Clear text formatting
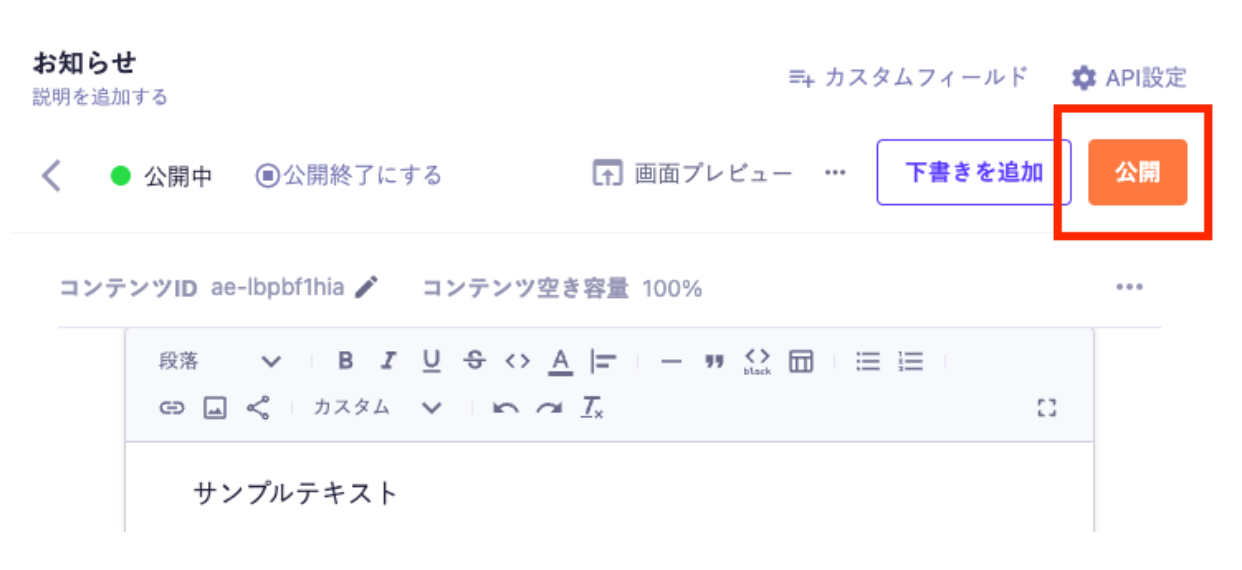The height and width of the screenshot is (570, 1242). click(x=592, y=408)
